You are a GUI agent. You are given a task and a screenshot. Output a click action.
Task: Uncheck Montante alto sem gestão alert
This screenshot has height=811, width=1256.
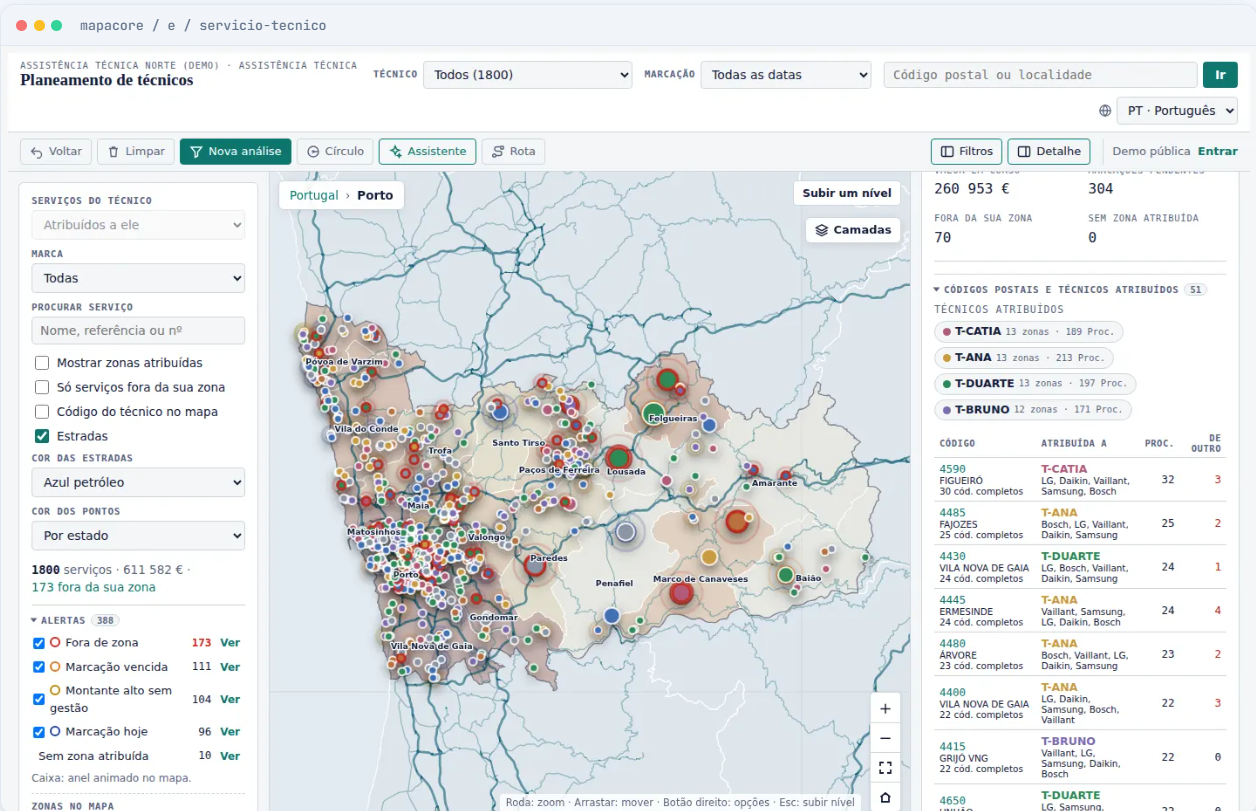pos(39,699)
